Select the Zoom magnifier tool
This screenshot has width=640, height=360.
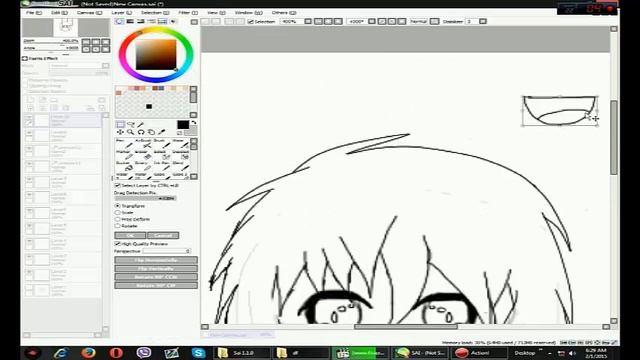coord(131,132)
